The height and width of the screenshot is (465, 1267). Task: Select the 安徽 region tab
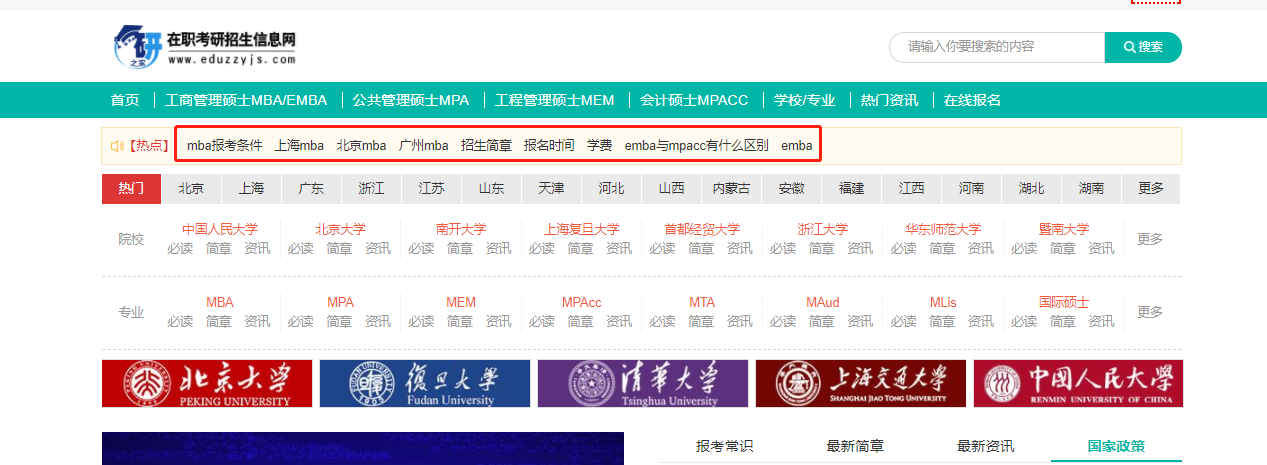(x=791, y=189)
